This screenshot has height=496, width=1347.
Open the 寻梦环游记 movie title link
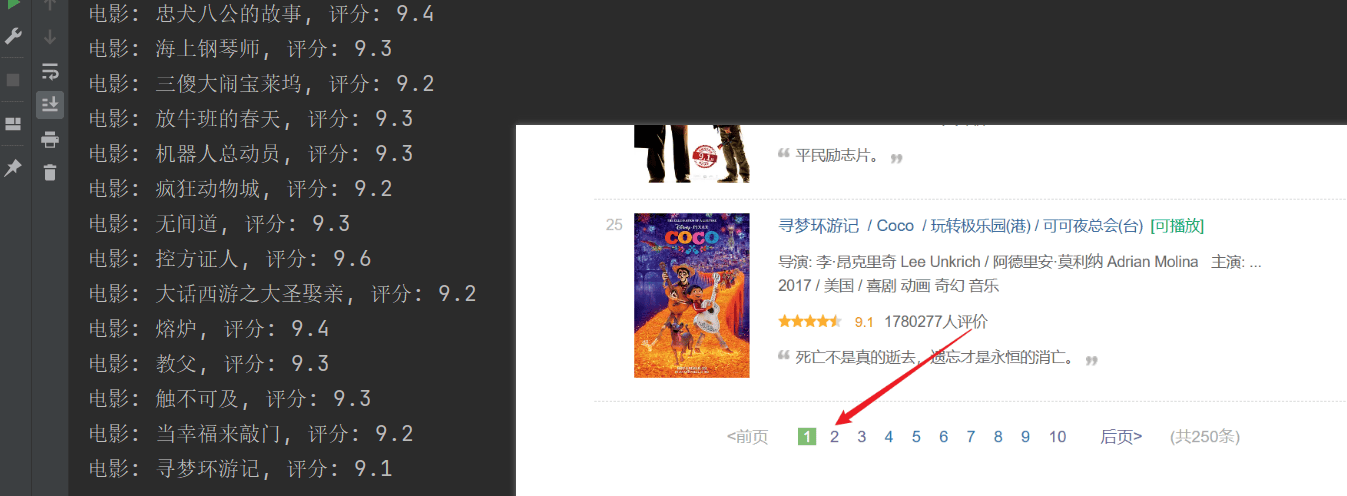point(819,225)
